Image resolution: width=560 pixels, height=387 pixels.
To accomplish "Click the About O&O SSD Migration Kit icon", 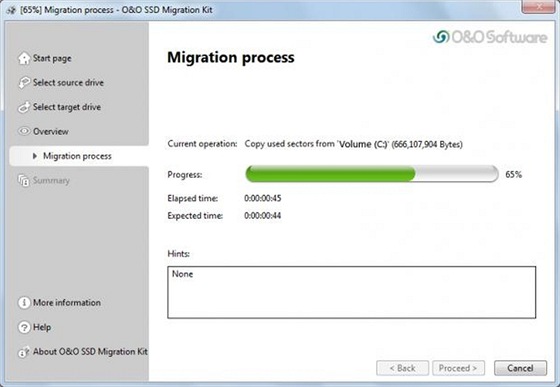I will pos(24,352).
